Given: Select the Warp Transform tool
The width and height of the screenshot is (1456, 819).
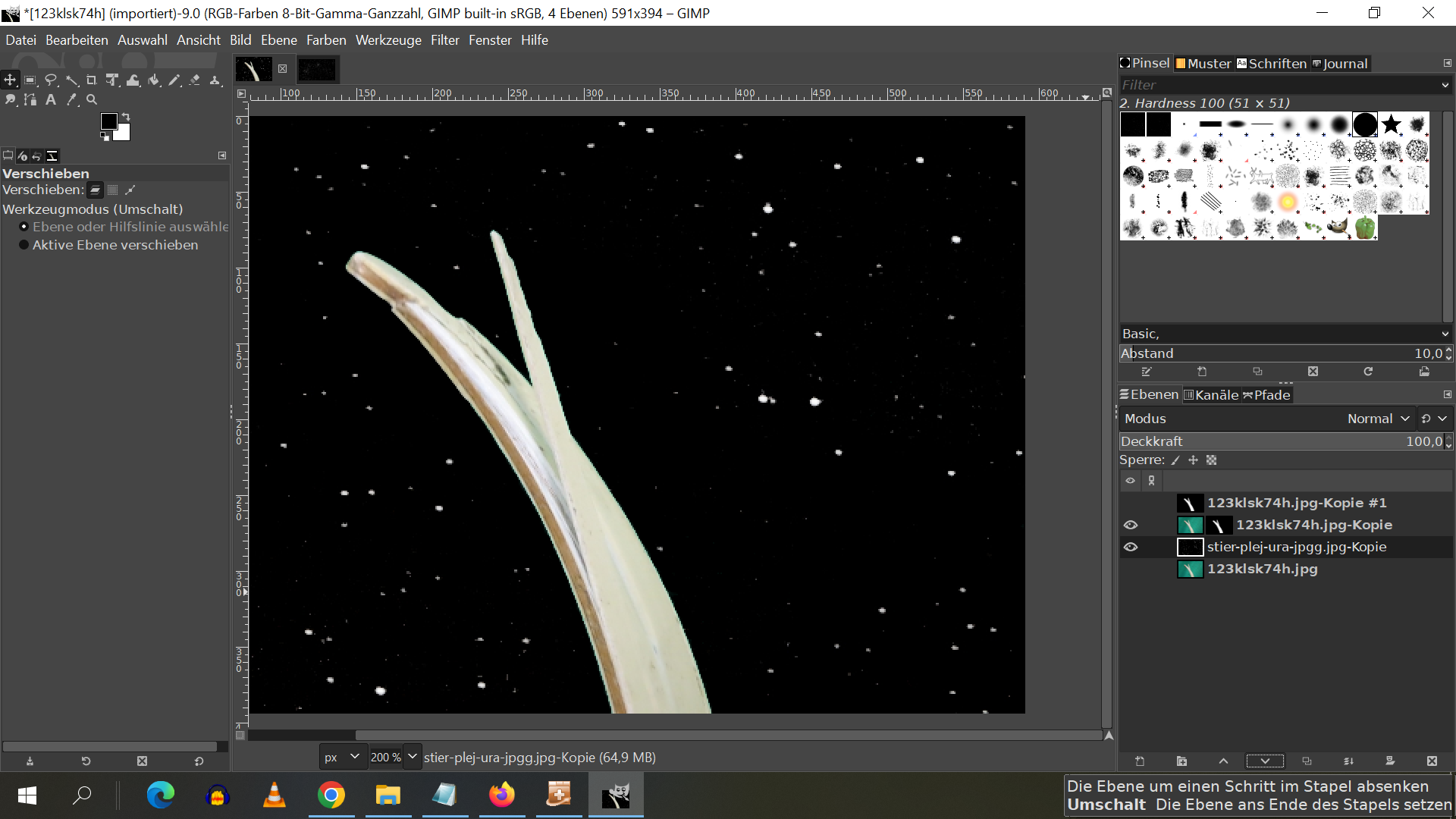Looking at the screenshot, I should (133, 80).
